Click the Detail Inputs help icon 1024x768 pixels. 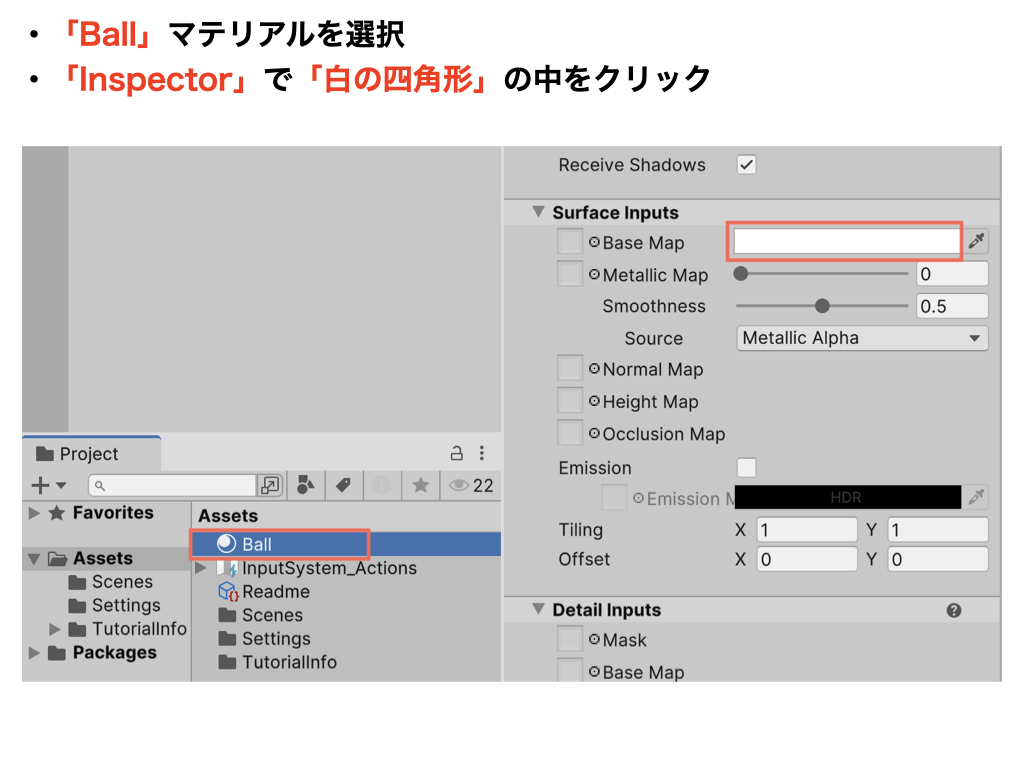click(x=953, y=610)
